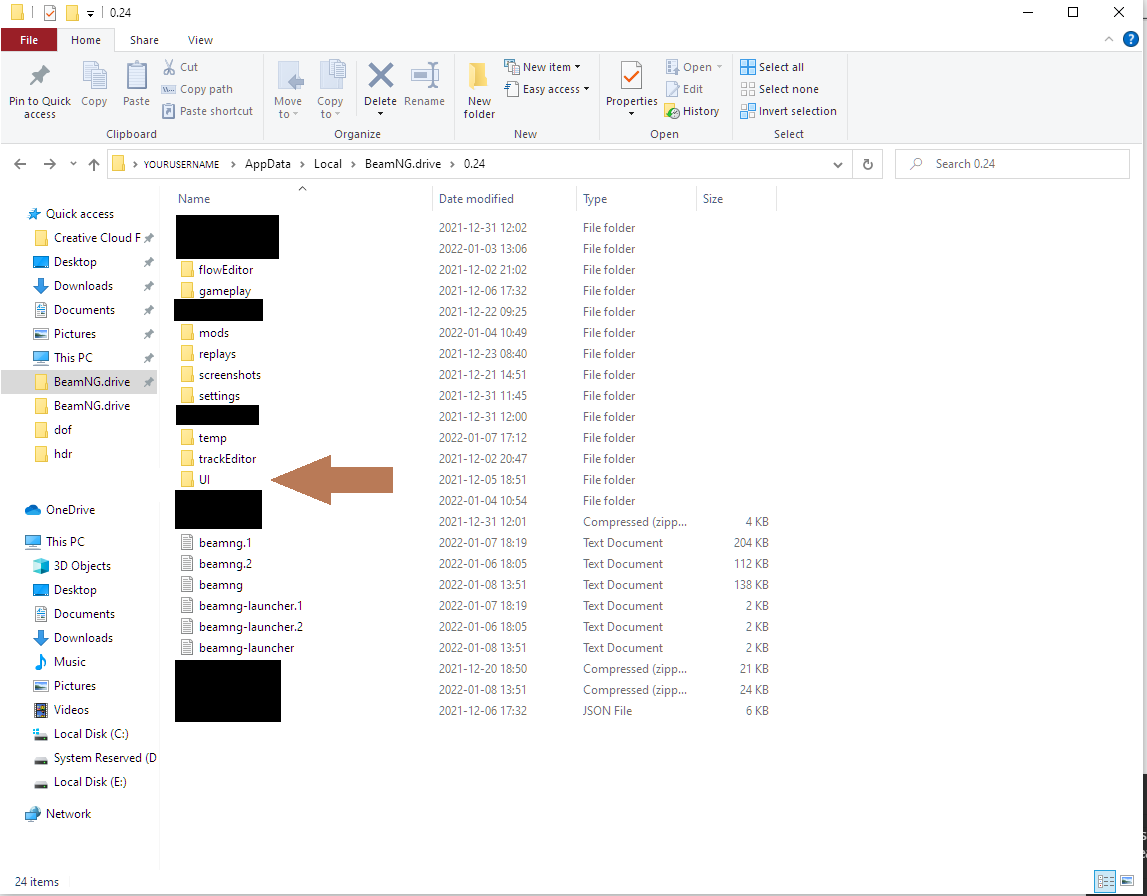Click the Copy ribbon icon

[94, 85]
